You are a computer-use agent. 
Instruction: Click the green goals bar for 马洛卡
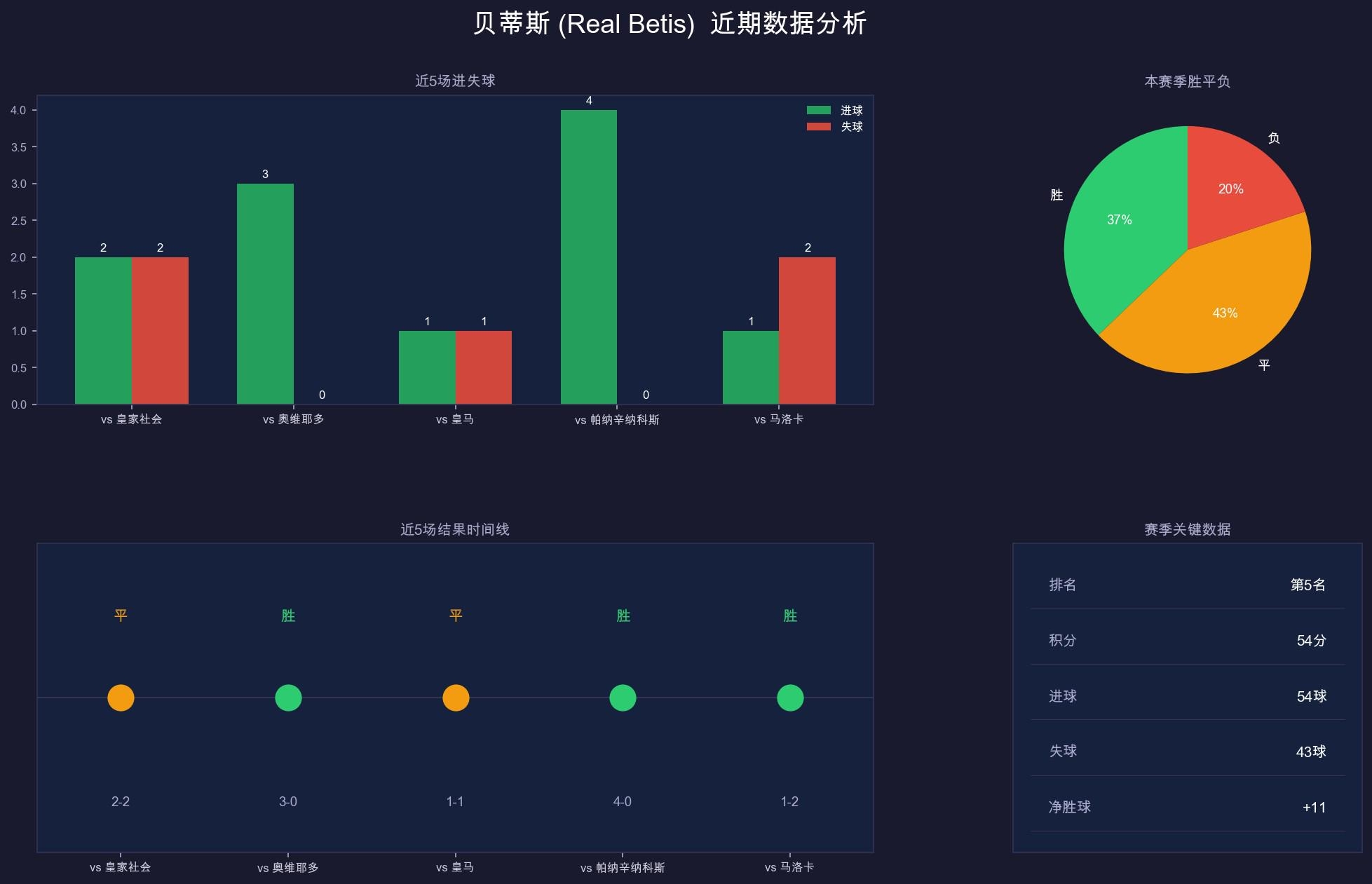tap(751, 367)
